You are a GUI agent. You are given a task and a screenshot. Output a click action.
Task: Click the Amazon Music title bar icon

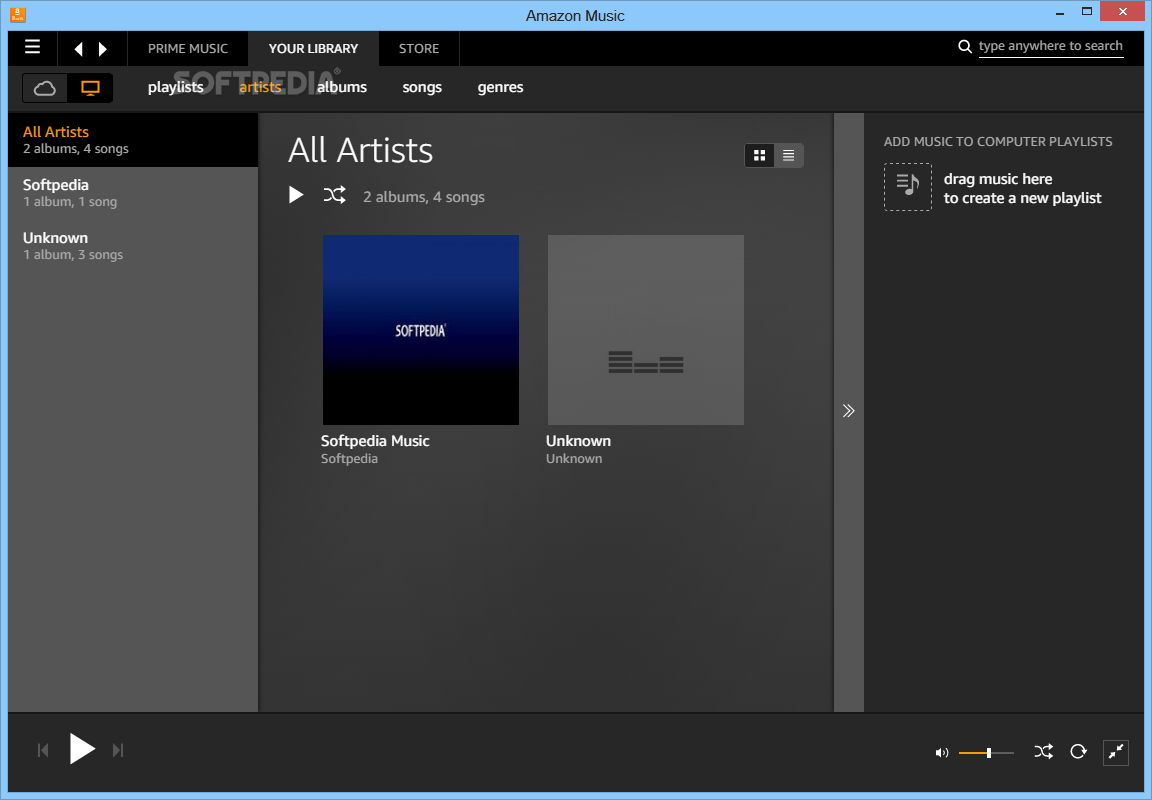coord(18,14)
